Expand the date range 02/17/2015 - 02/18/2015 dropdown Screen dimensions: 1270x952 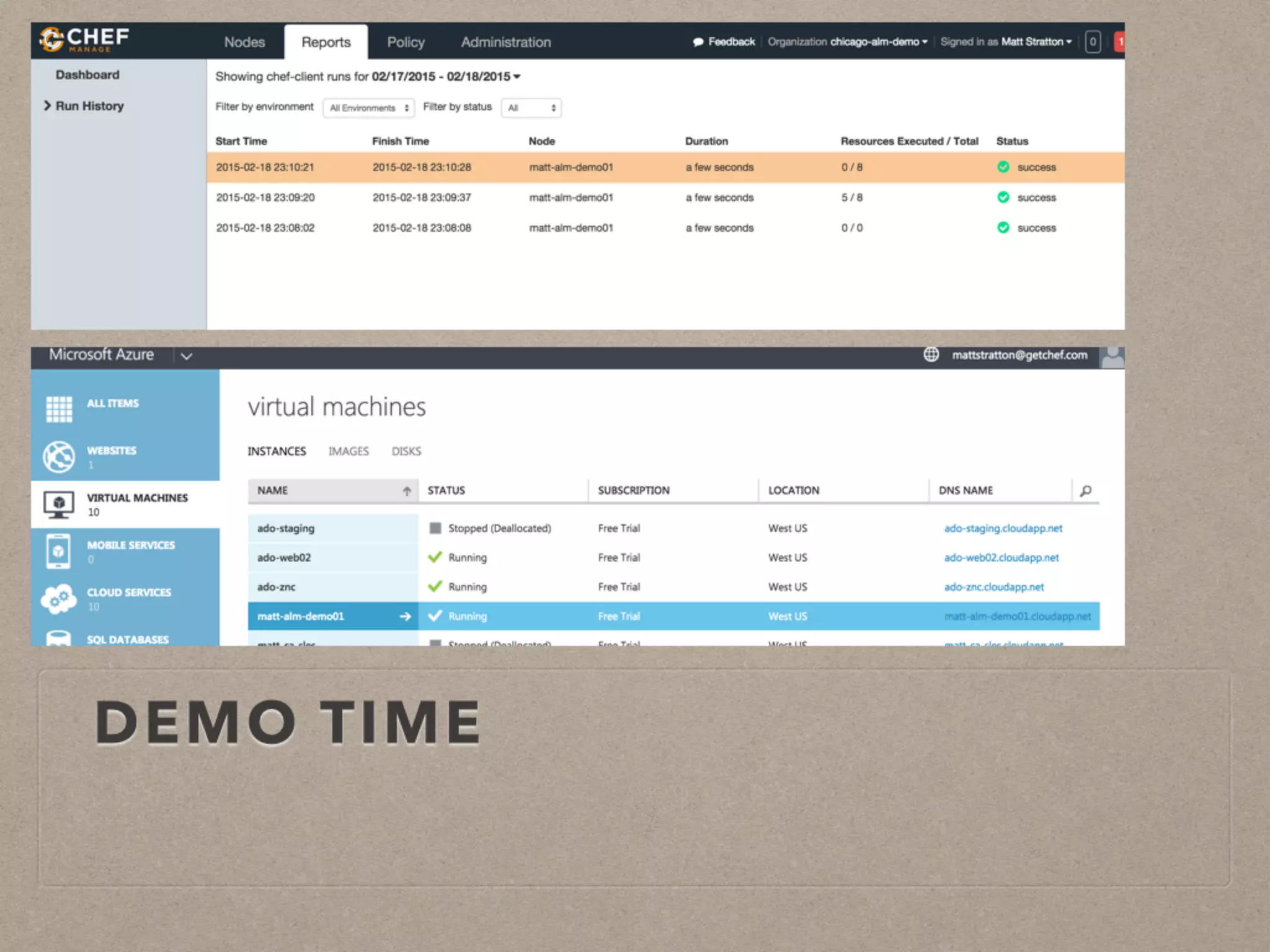point(446,76)
